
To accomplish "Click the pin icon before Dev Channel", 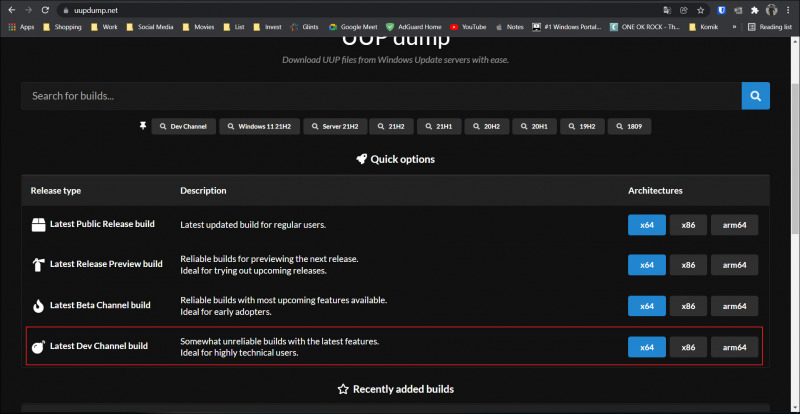I will point(143,126).
